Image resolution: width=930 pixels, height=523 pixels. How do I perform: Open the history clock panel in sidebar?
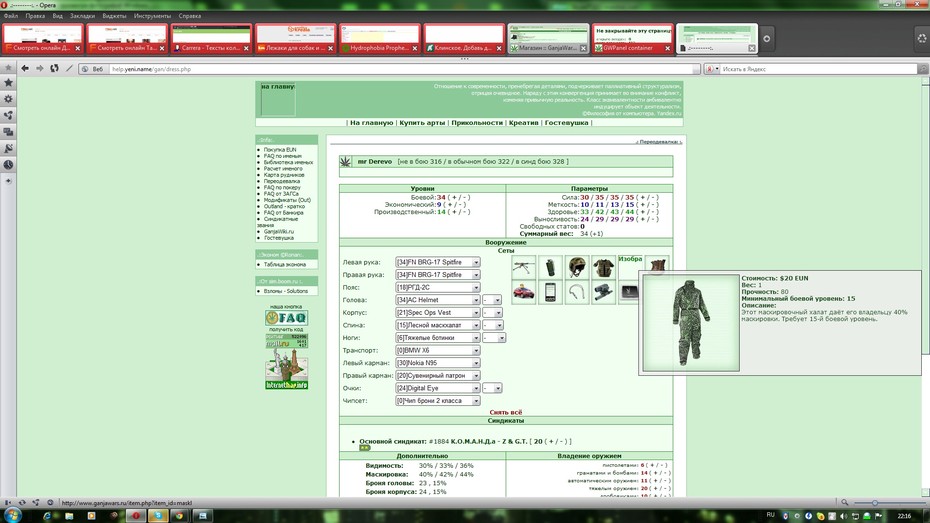click(8, 165)
